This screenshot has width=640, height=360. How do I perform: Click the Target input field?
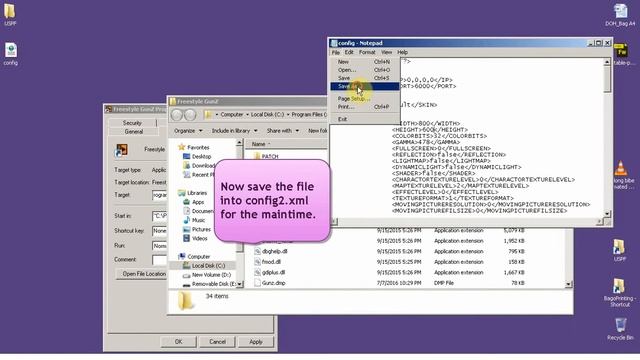pos(160,195)
